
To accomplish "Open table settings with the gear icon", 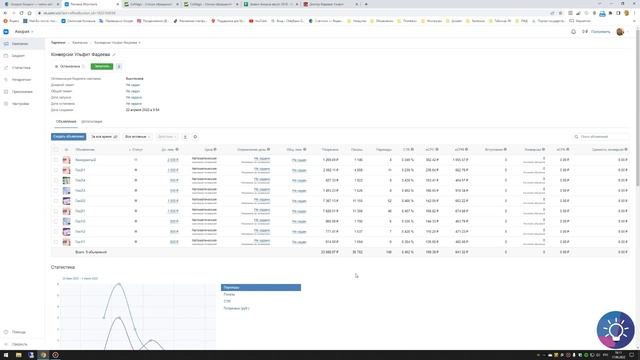I will [x=195, y=137].
